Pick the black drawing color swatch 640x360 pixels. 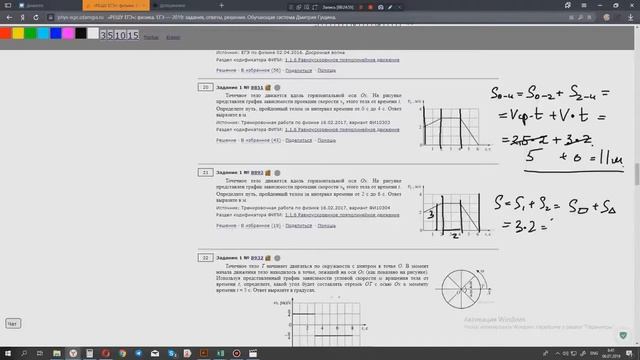point(81,33)
